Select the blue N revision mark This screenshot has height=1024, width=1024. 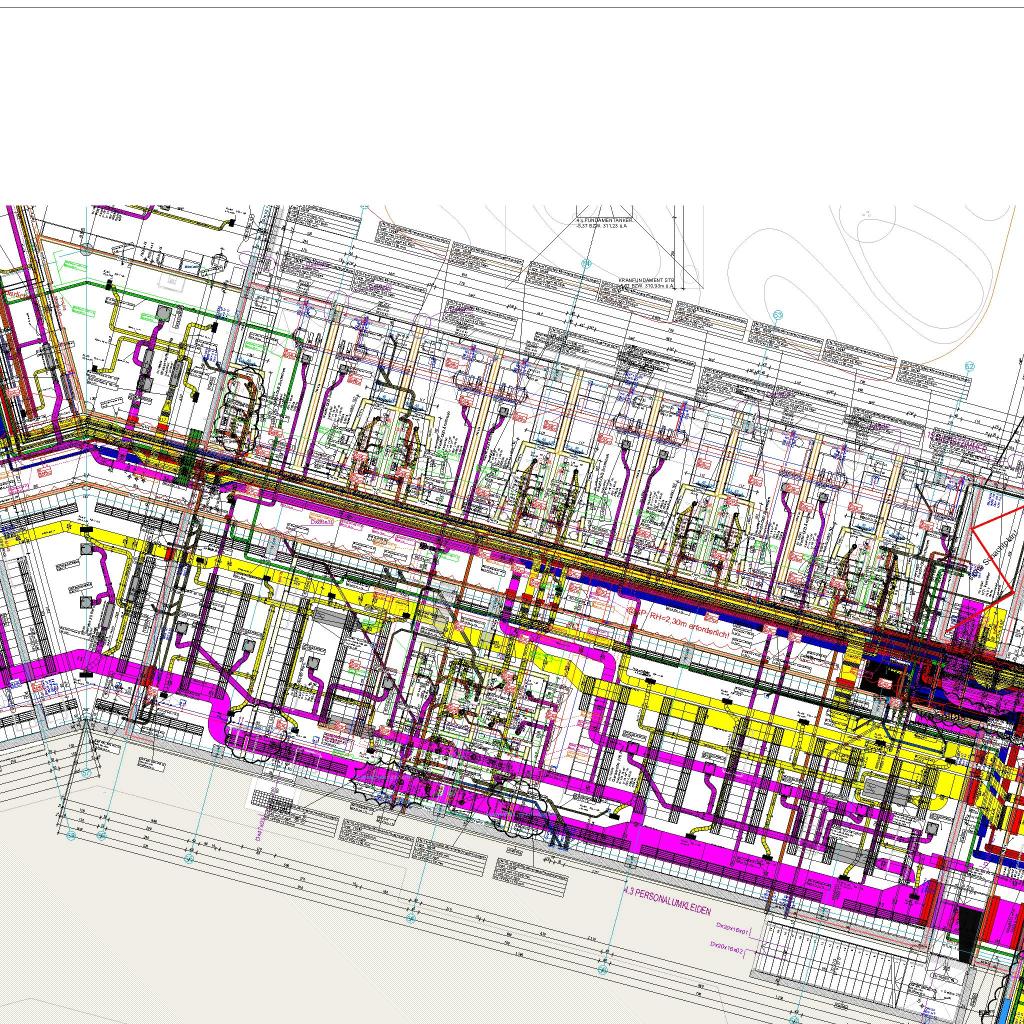pyautogui.click(x=560, y=842)
